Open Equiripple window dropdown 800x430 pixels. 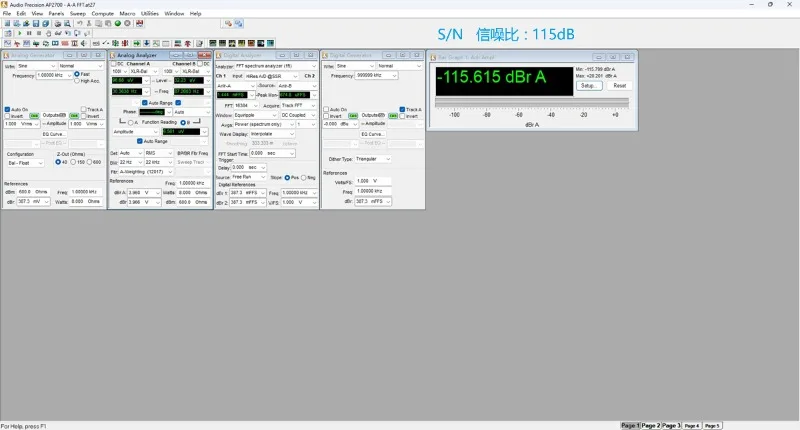click(x=256, y=115)
